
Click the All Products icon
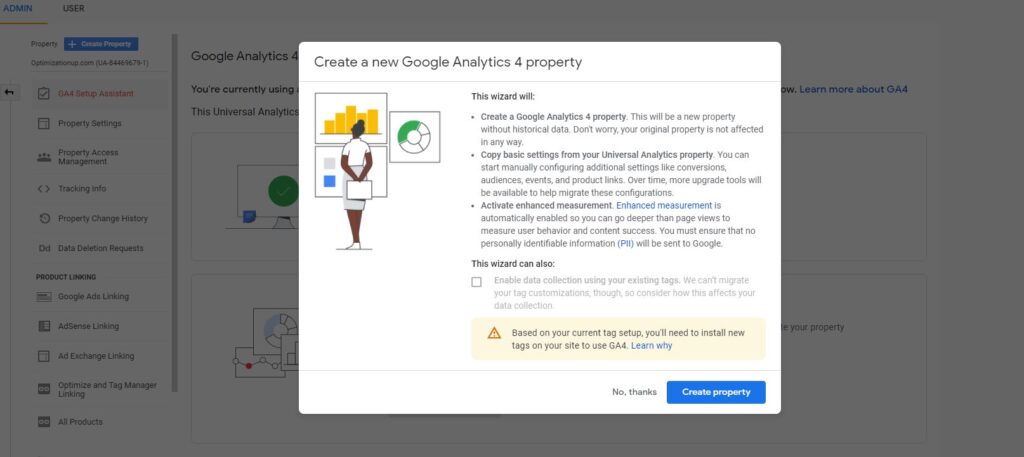[x=44, y=422]
